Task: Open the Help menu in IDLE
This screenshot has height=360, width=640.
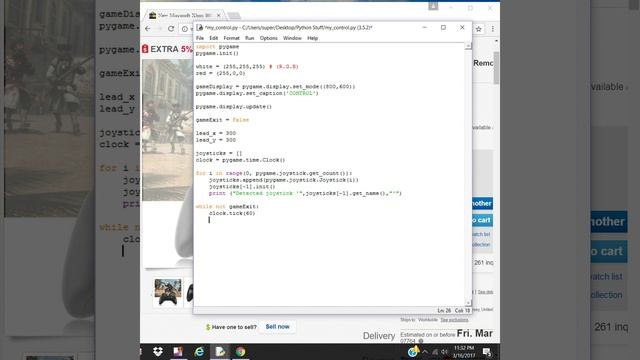Action: [313, 38]
